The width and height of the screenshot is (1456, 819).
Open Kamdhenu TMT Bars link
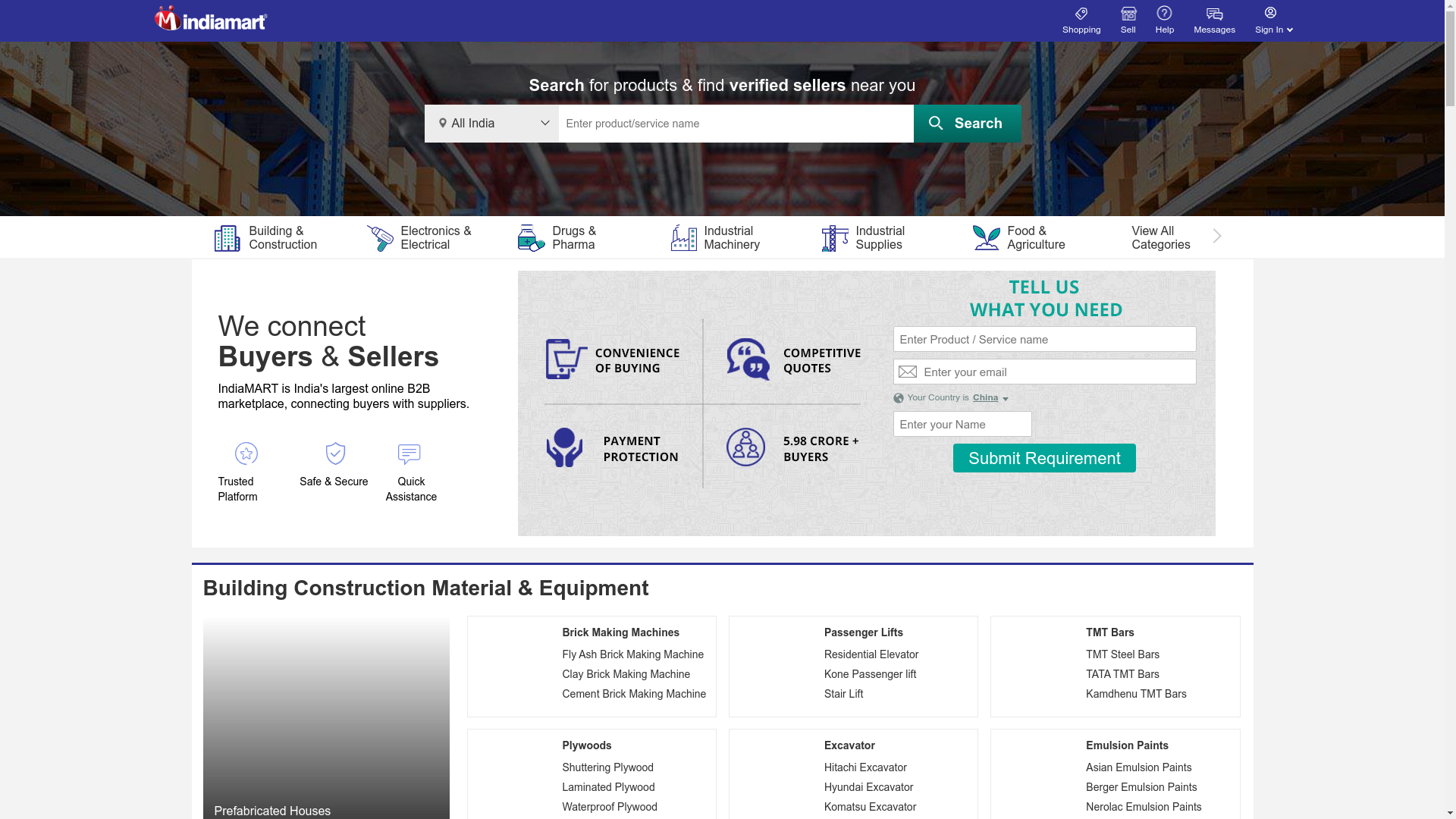[1136, 694]
